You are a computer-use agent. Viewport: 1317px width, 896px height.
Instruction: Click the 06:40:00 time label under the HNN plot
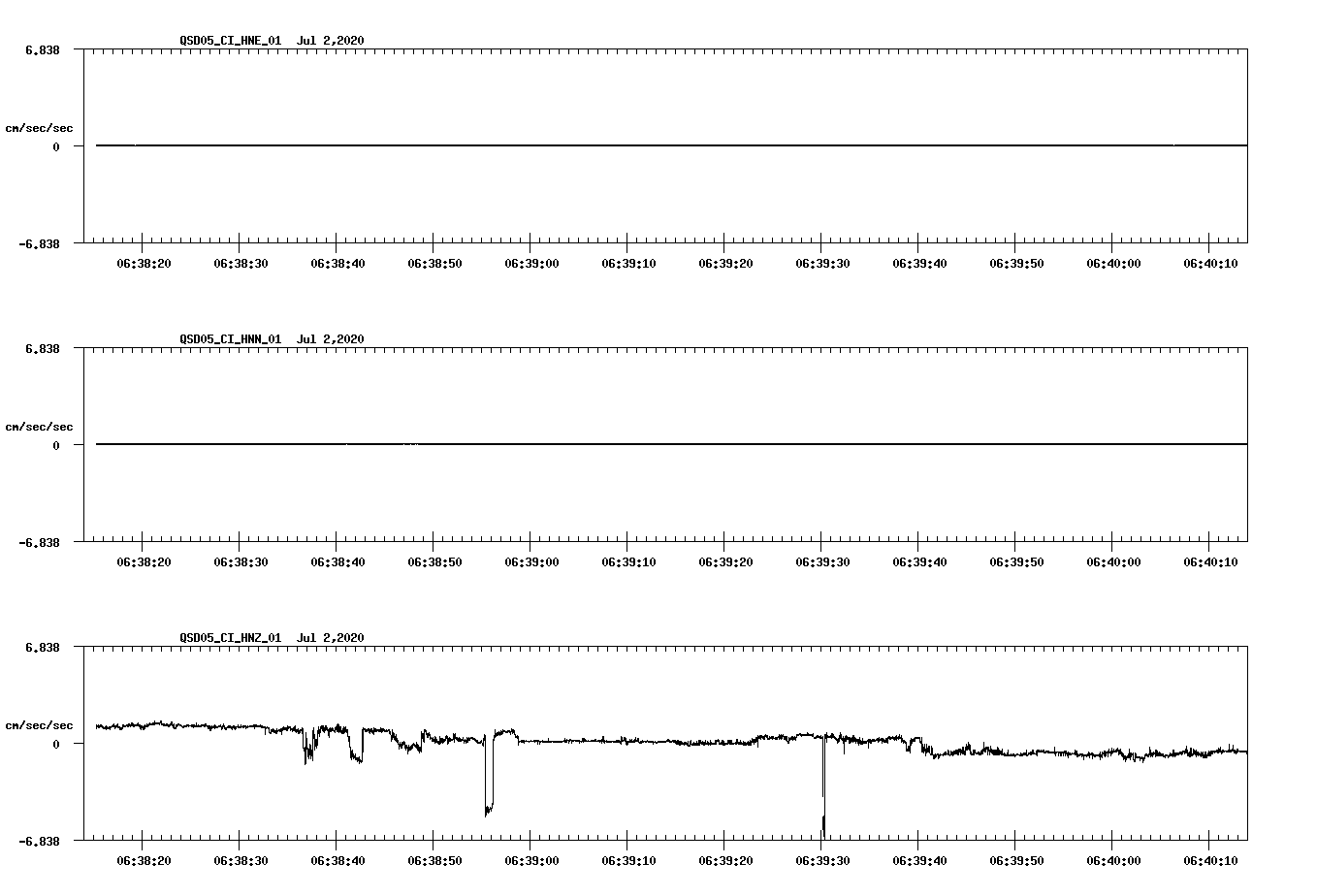pyautogui.click(x=1113, y=561)
